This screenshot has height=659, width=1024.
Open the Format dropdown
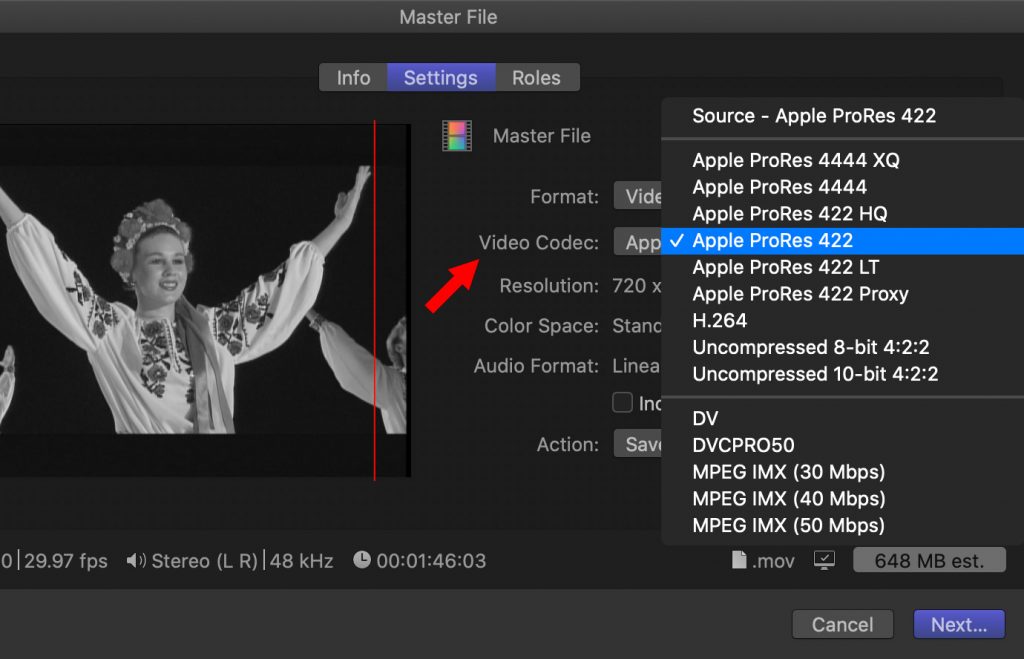pos(641,196)
